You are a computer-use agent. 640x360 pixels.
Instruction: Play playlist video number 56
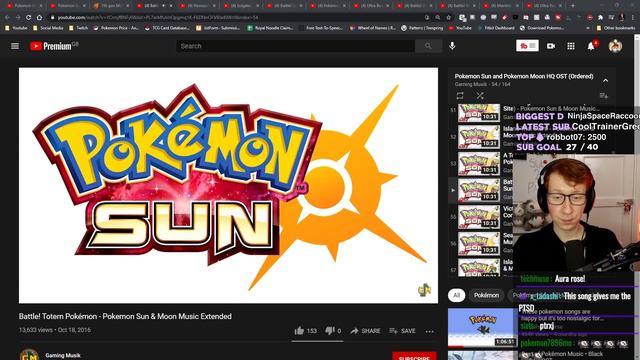[479, 243]
